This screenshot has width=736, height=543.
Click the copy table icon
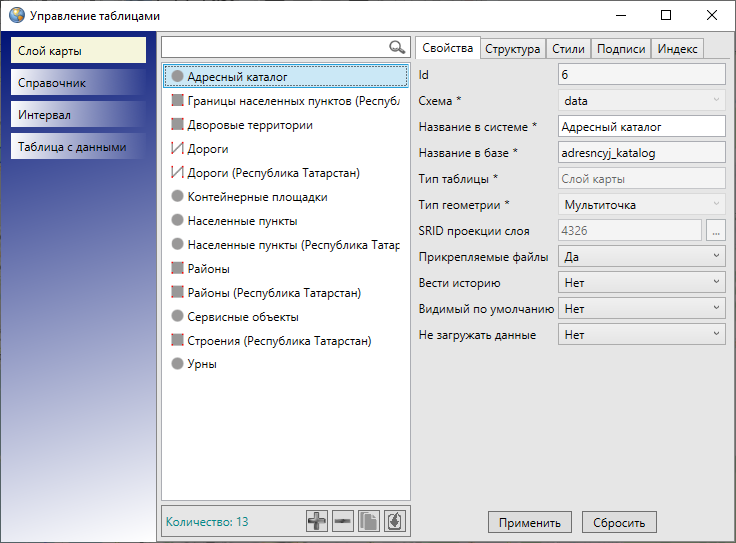pos(369,521)
